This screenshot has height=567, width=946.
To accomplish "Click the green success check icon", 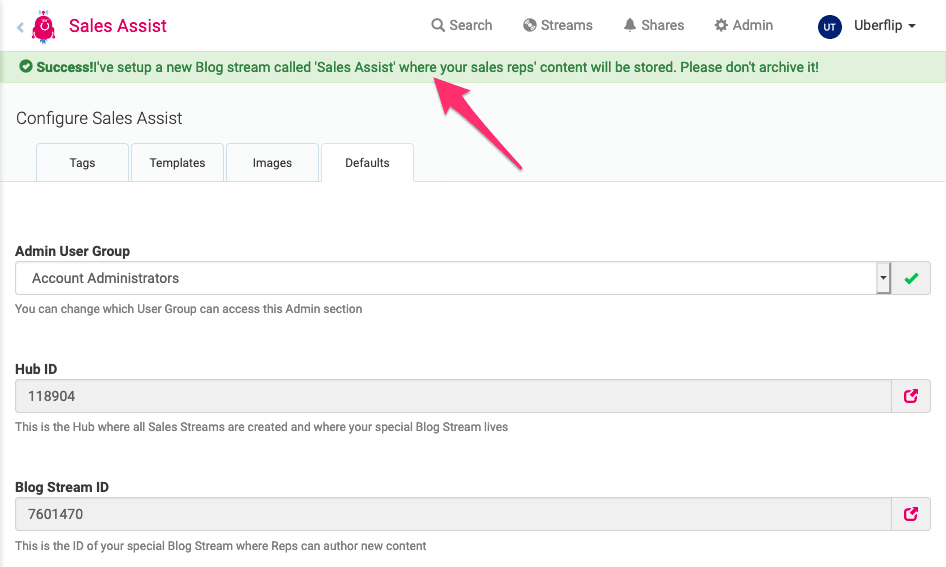I will tap(25, 66).
